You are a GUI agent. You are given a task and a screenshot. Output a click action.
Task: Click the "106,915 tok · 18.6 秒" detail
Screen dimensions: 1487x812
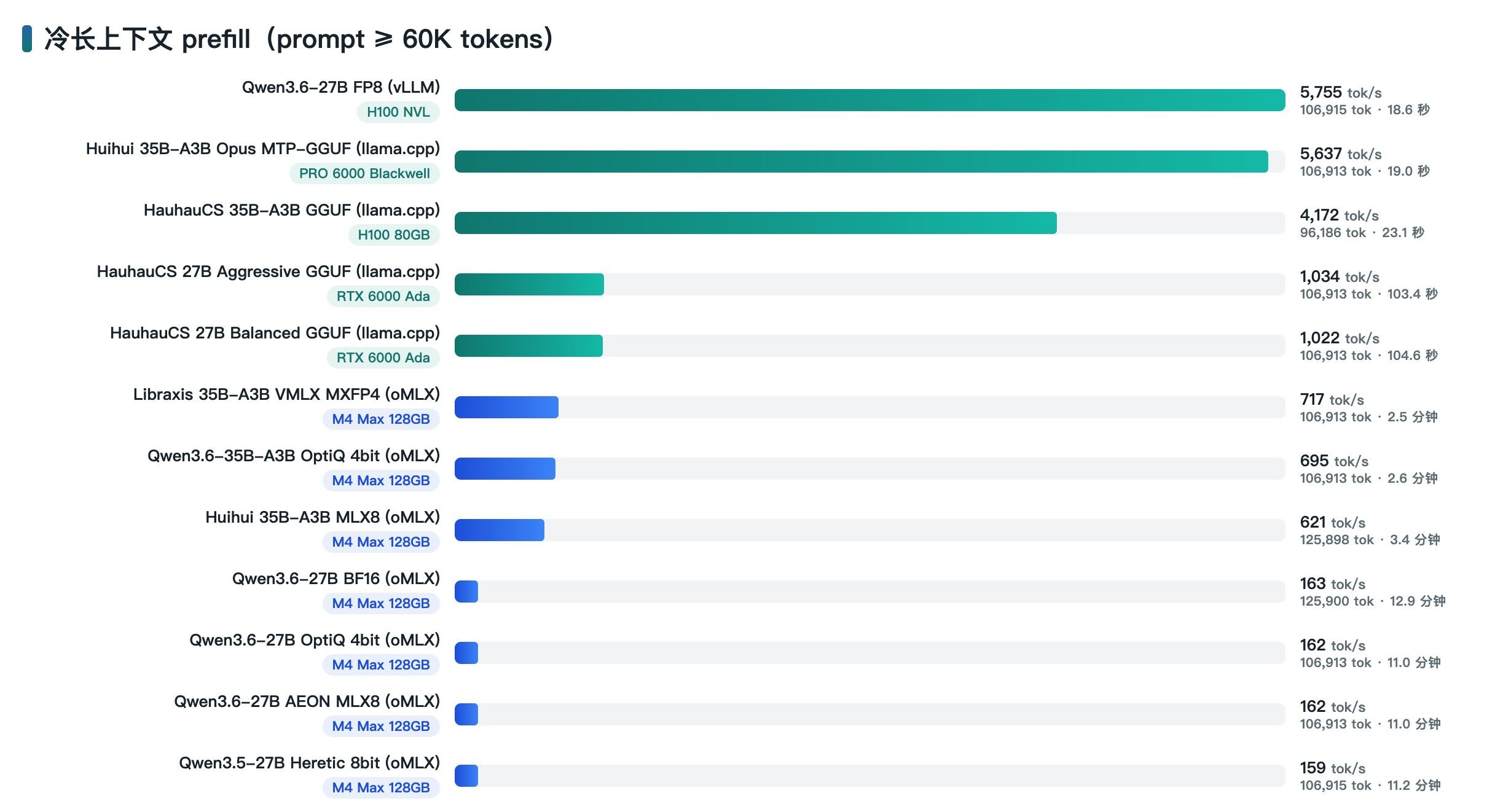(x=1365, y=110)
